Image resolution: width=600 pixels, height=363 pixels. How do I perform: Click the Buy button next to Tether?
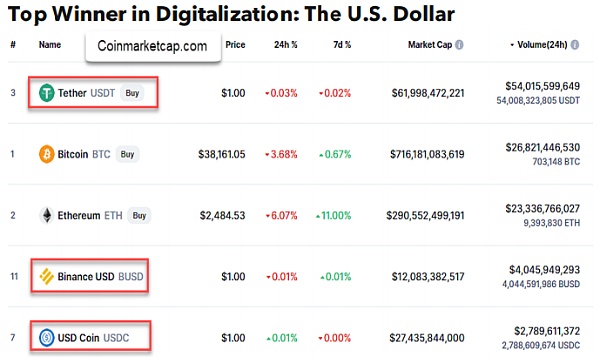coord(132,93)
